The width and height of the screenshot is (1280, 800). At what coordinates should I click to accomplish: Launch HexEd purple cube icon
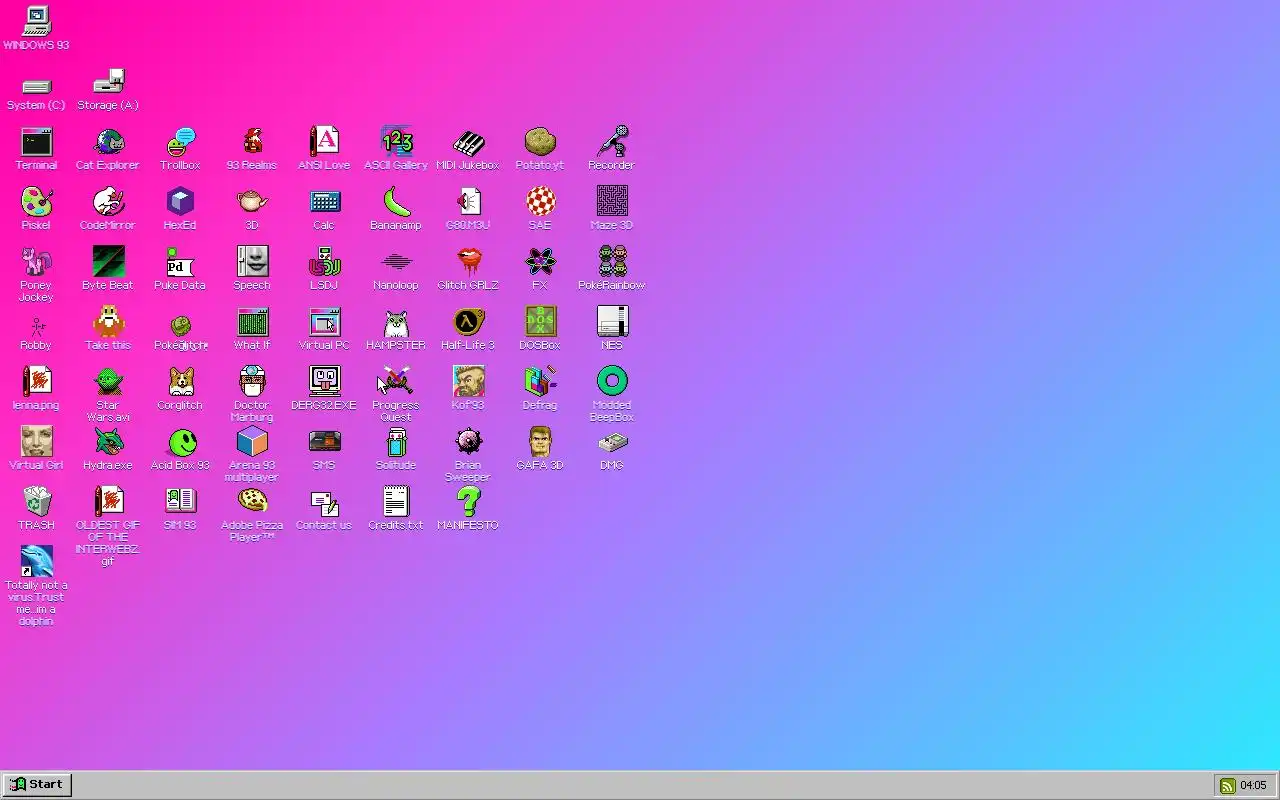pos(180,202)
